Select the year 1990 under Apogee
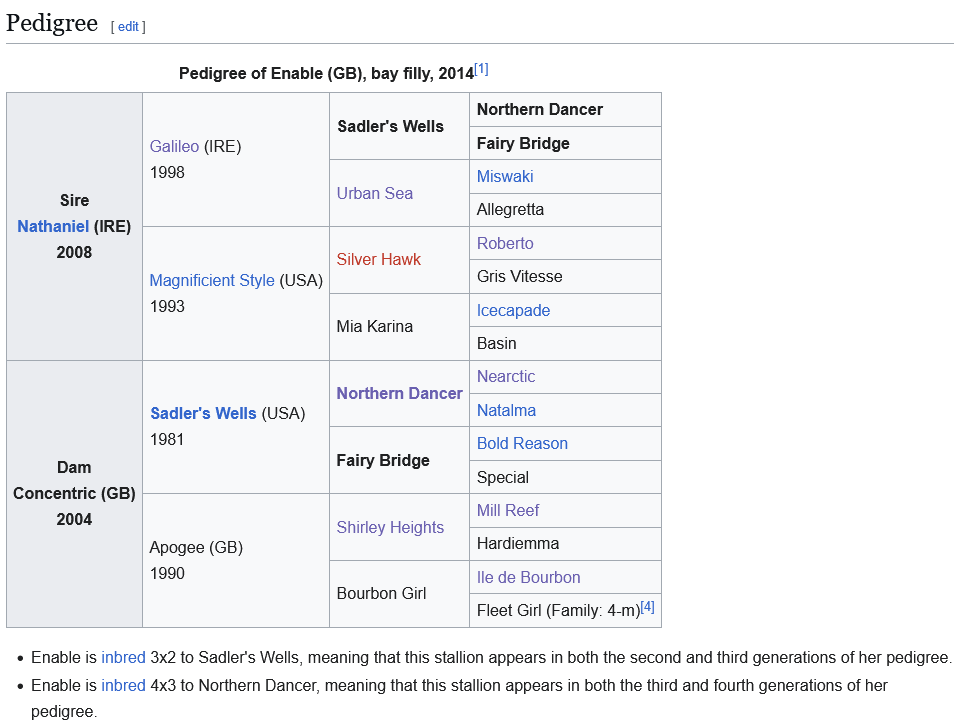 (x=167, y=573)
